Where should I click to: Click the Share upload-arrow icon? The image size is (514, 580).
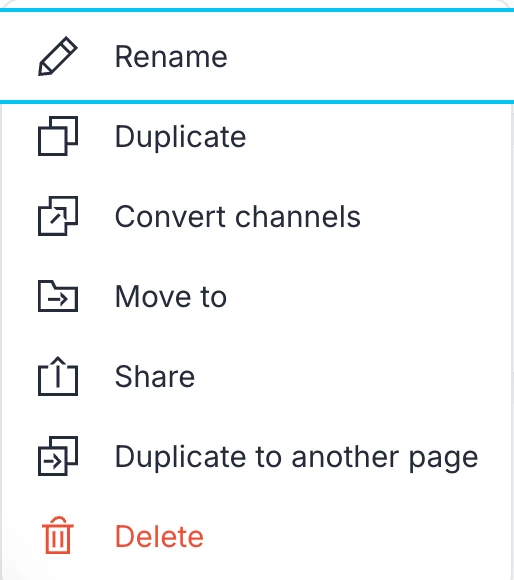58,376
